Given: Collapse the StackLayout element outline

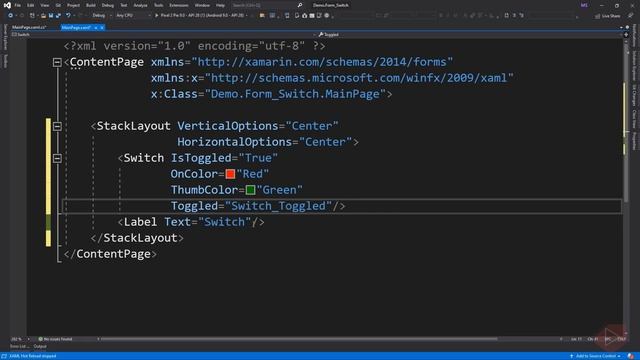Looking at the screenshot, I should [x=57, y=126].
